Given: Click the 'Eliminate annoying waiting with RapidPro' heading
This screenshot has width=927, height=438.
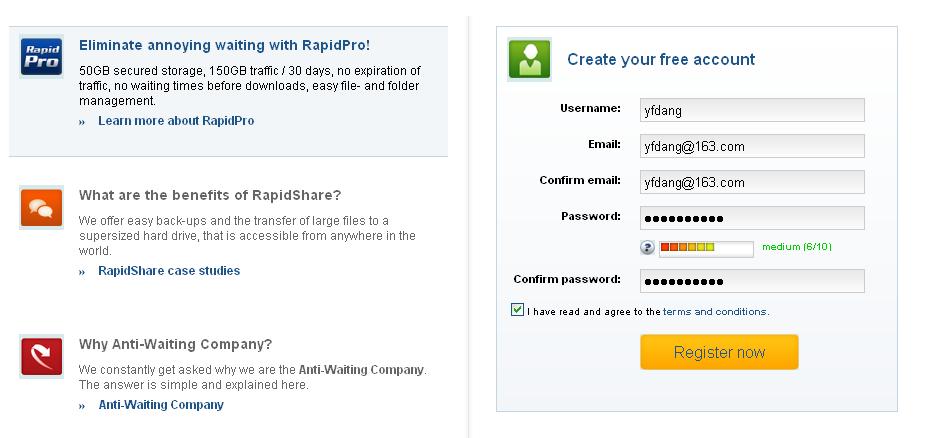Looking at the screenshot, I should [x=224, y=45].
